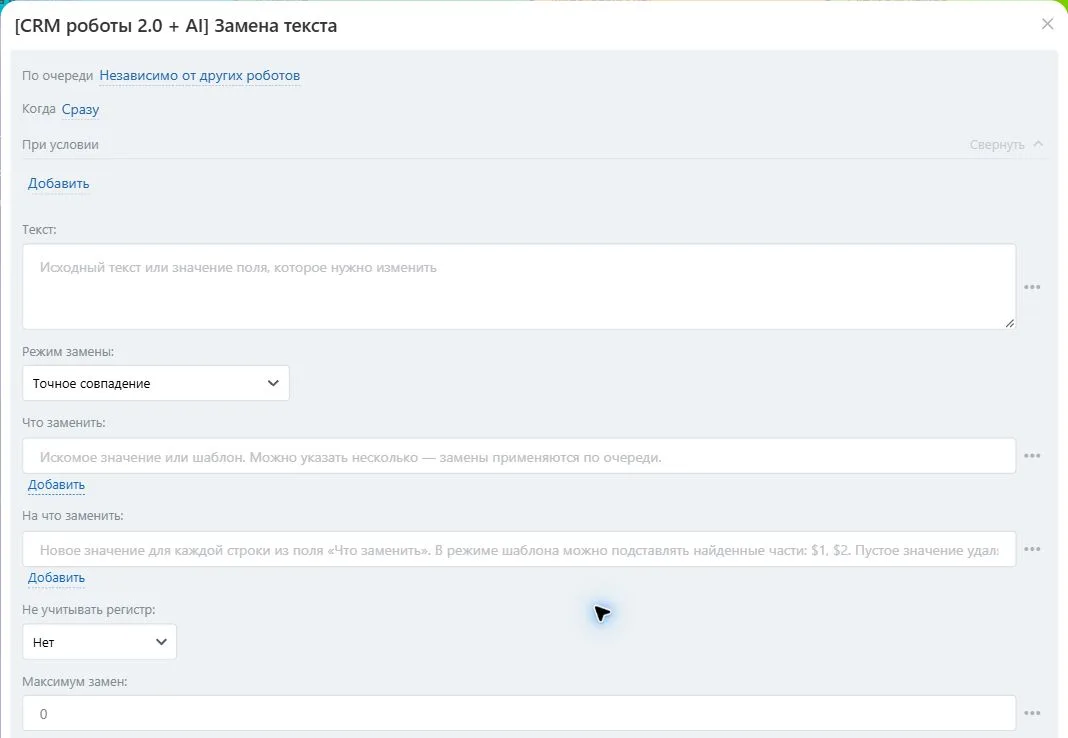The height and width of the screenshot is (738, 1068).
Task: Focus the Максимум замен input field
Action: point(519,713)
